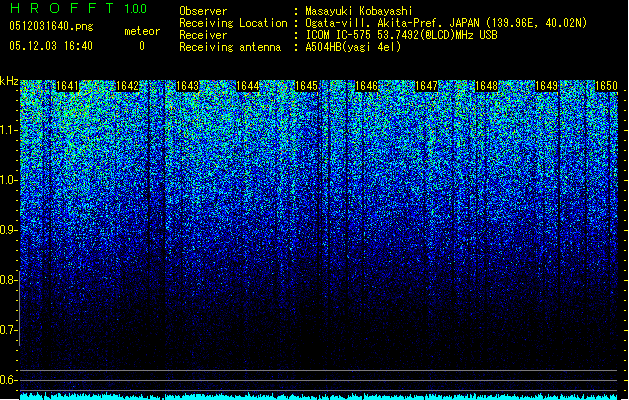Select receiver text ICOM IC-575 53.7492 MHz USB
Viewport: 629px width, 400px height.
(x=401, y=35)
